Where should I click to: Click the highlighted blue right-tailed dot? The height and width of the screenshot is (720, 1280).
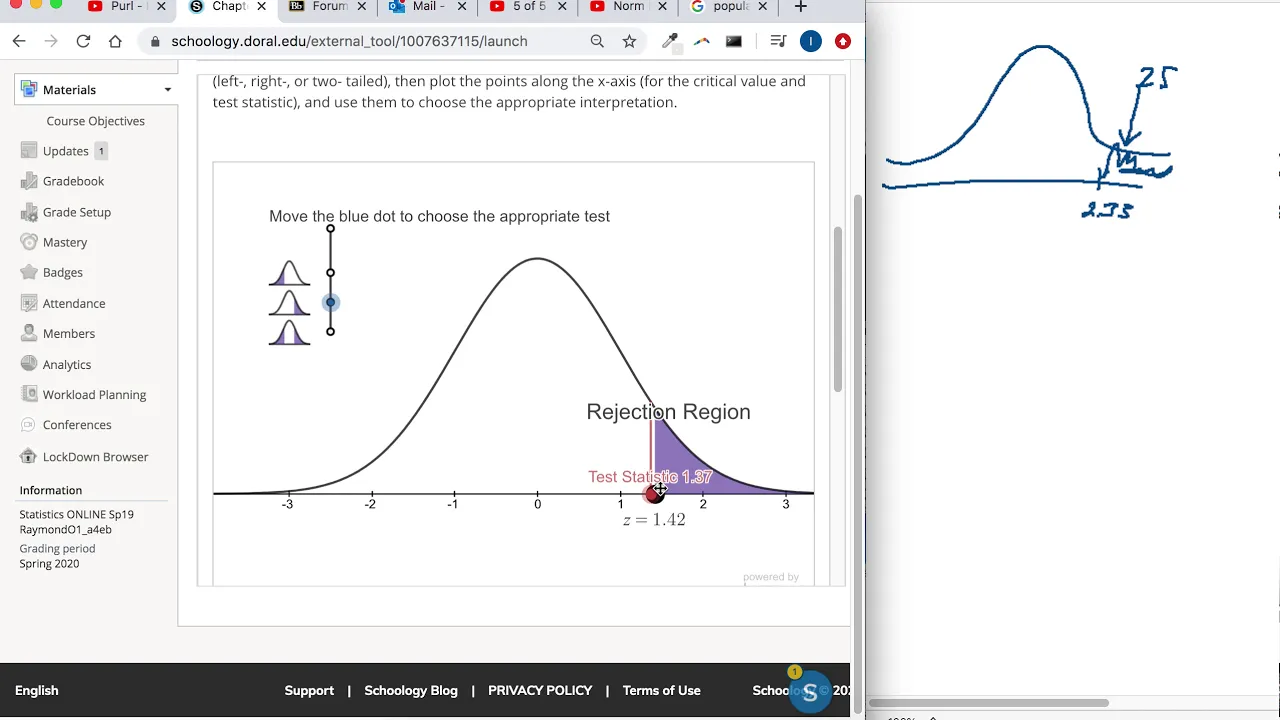[330, 302]
